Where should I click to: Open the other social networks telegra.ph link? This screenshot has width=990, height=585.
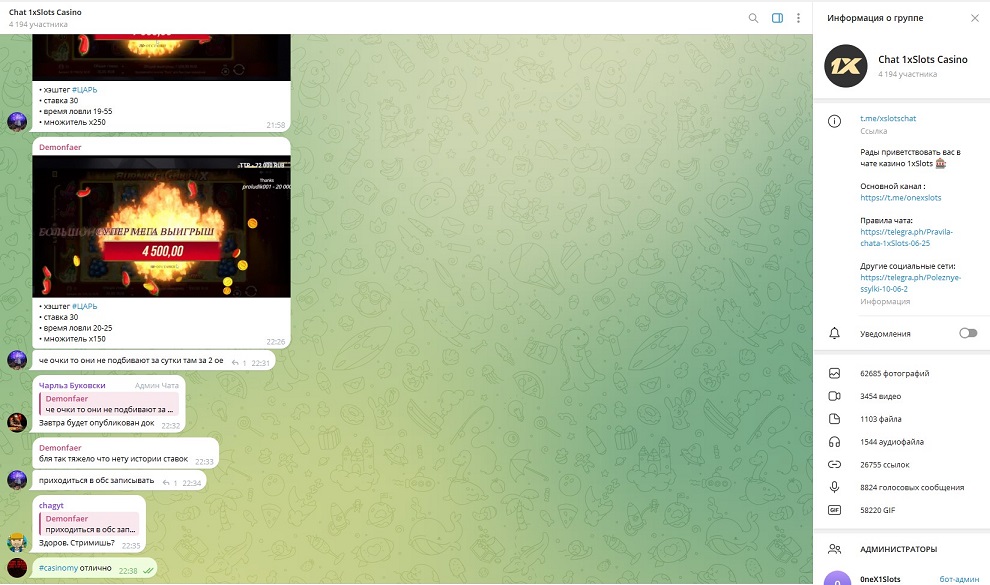pyautogui.click(x=910, y=283)
